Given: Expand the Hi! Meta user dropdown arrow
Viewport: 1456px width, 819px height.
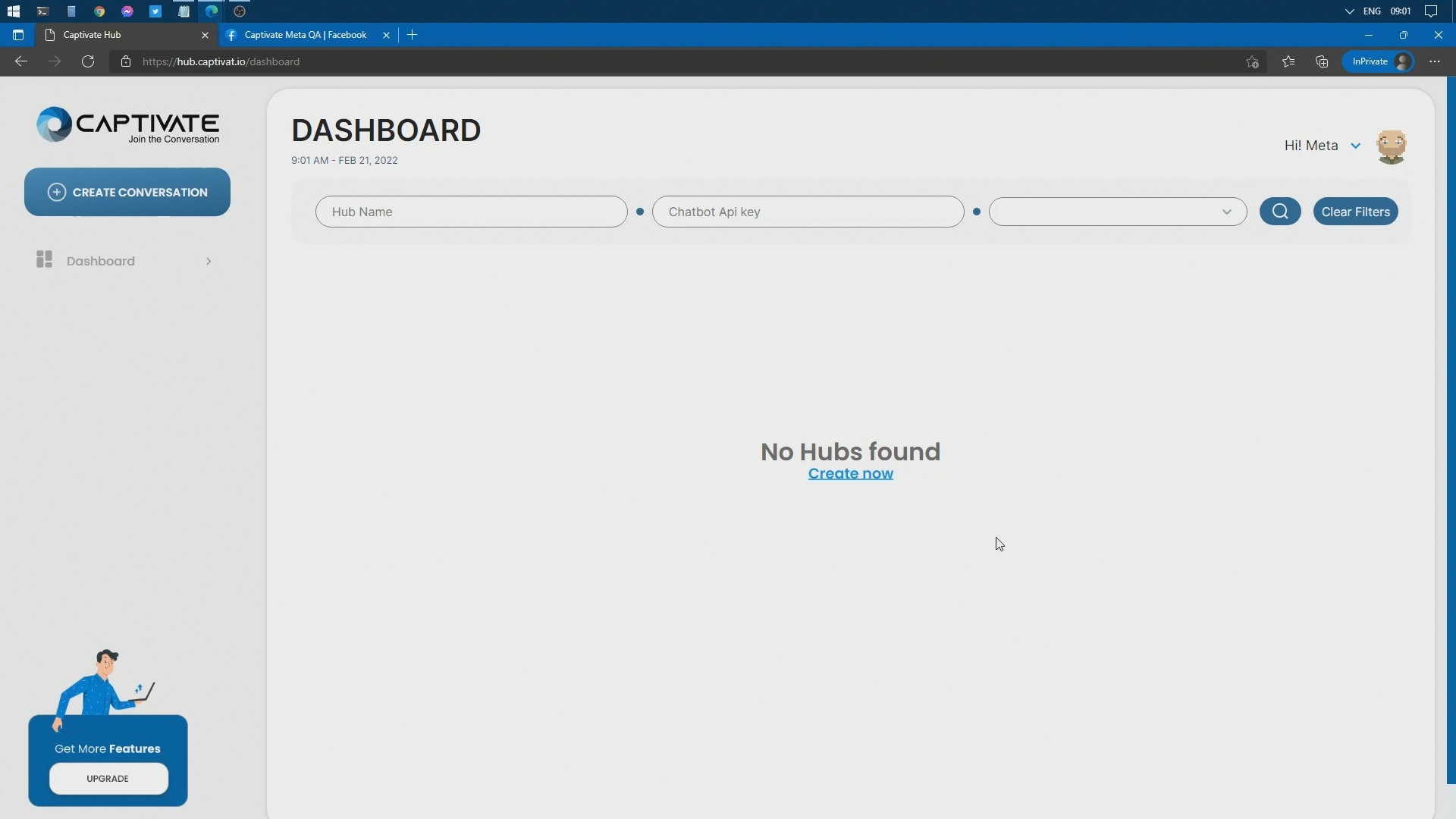Looking at the screenshot, I should click(x=1355, y=146).
